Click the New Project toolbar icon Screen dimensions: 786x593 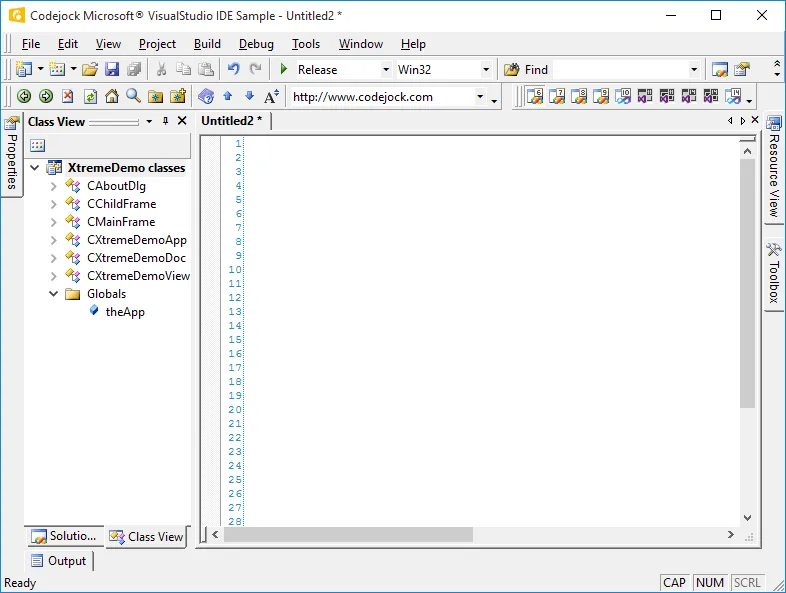pyautogui.click(x=24, y=69)
